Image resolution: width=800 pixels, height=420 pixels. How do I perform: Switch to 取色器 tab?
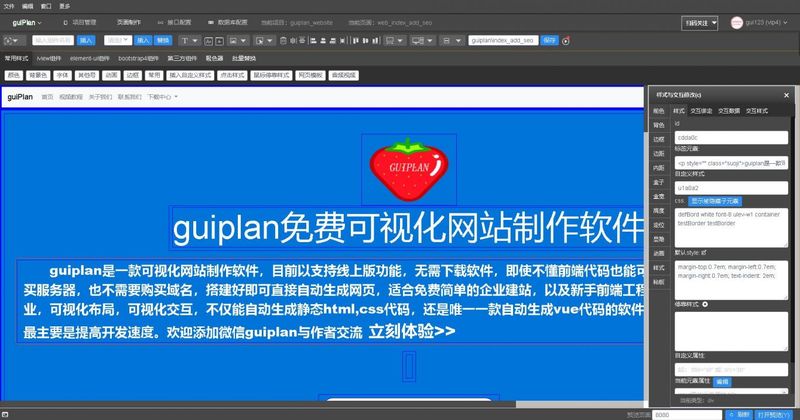(x=214, y=59)
